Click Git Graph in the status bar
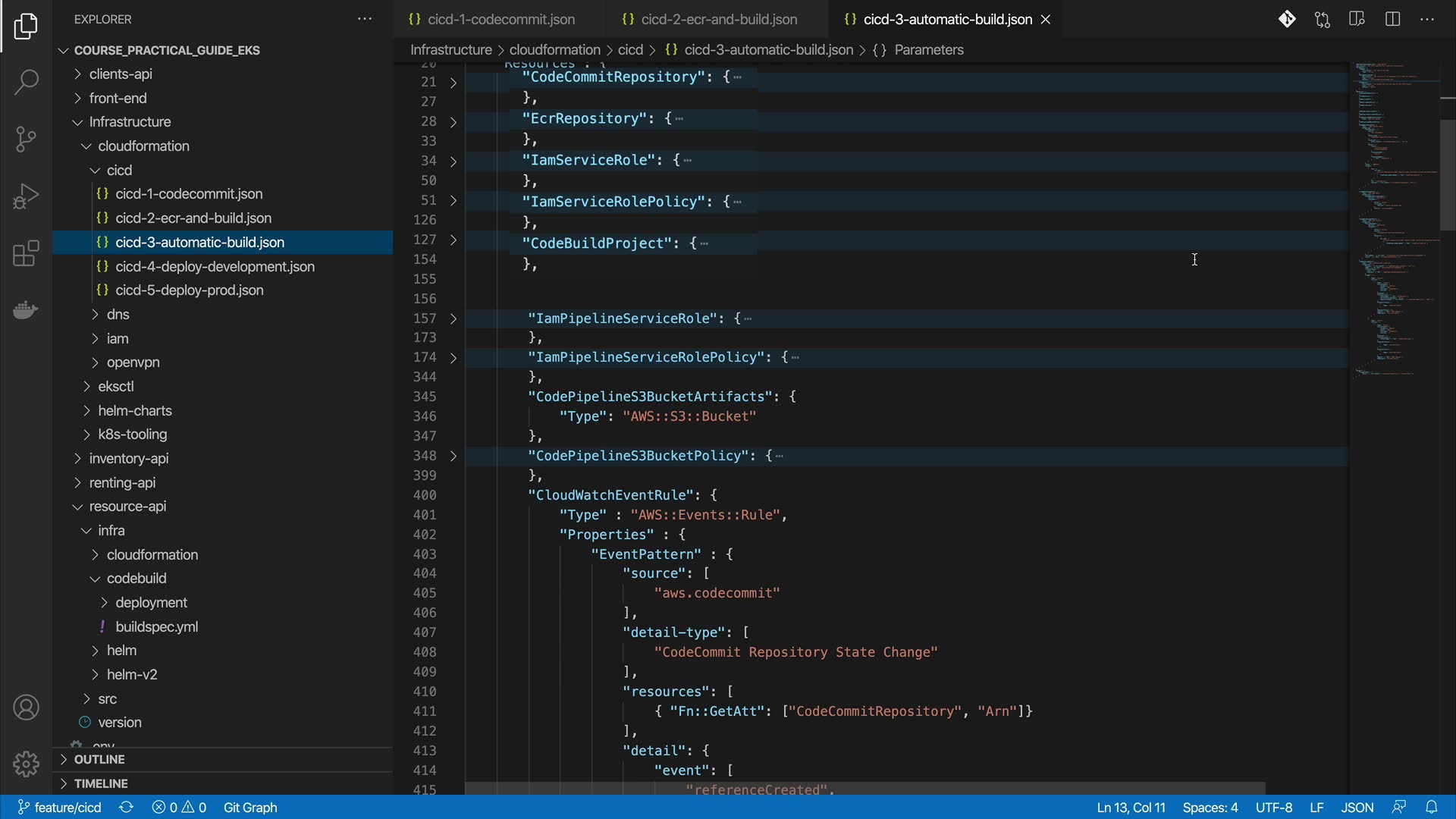 (x=250, y=807)
